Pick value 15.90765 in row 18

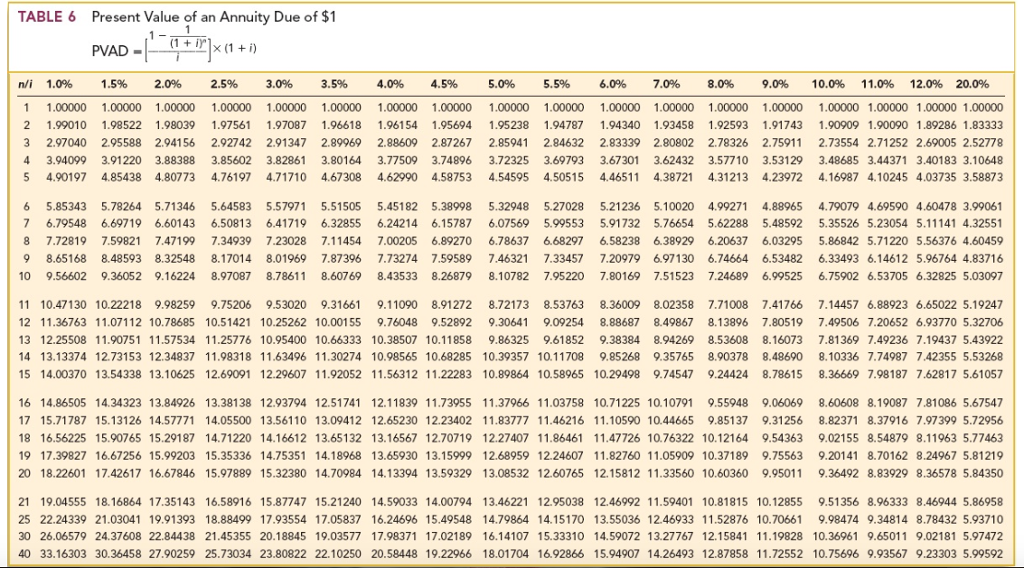click(119, 439)
